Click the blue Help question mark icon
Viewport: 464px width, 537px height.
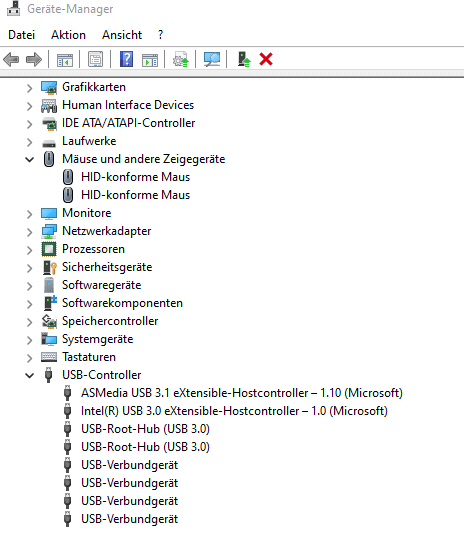pos(126,59)
